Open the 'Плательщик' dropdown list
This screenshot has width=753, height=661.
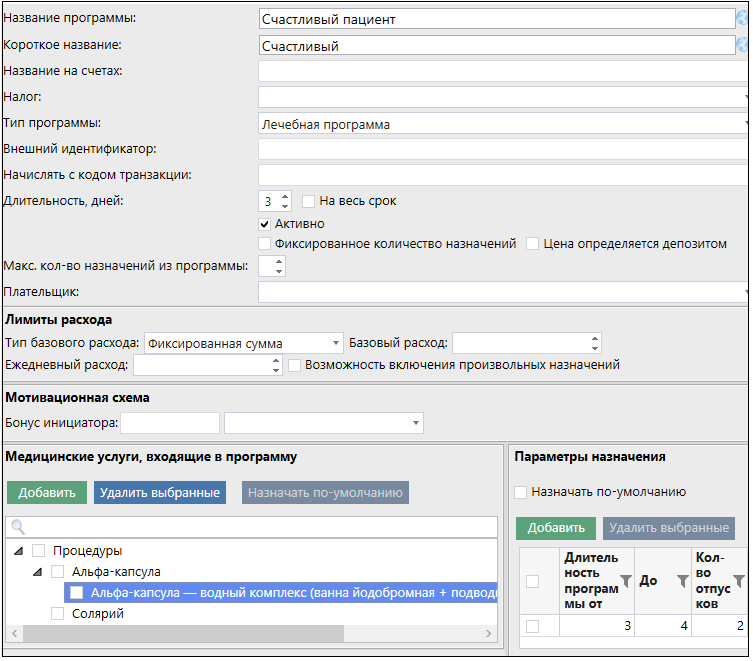tap(746, 292)
